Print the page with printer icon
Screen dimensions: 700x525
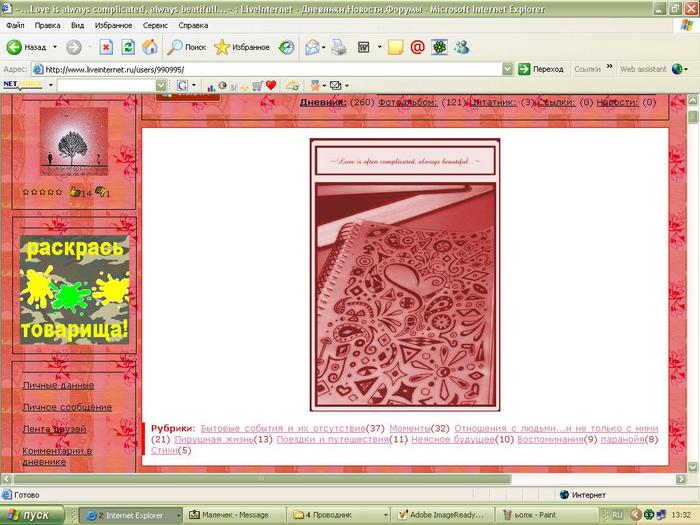click(339, 47)
